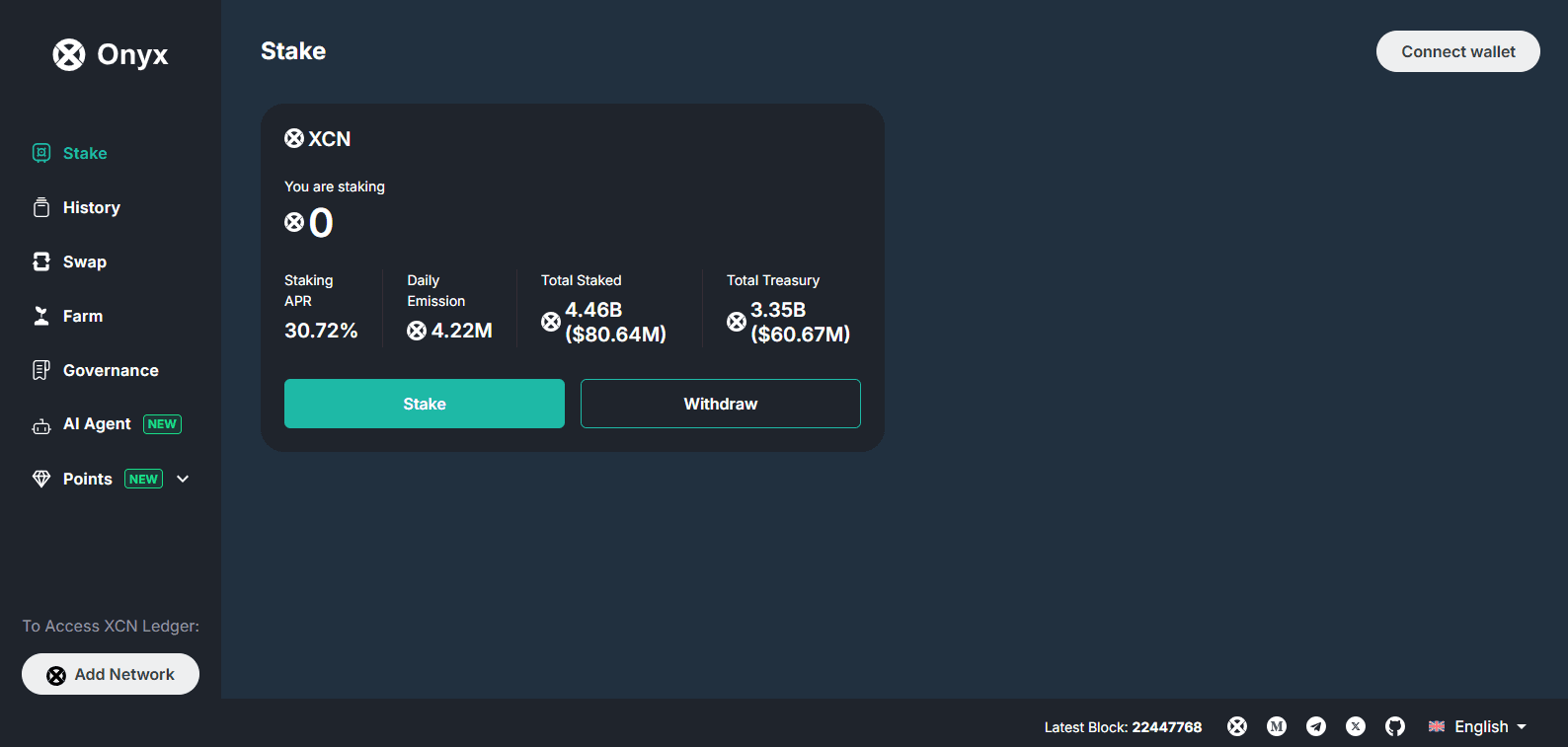
Task: Open the English language dropdown
Action: [1477, 726]
